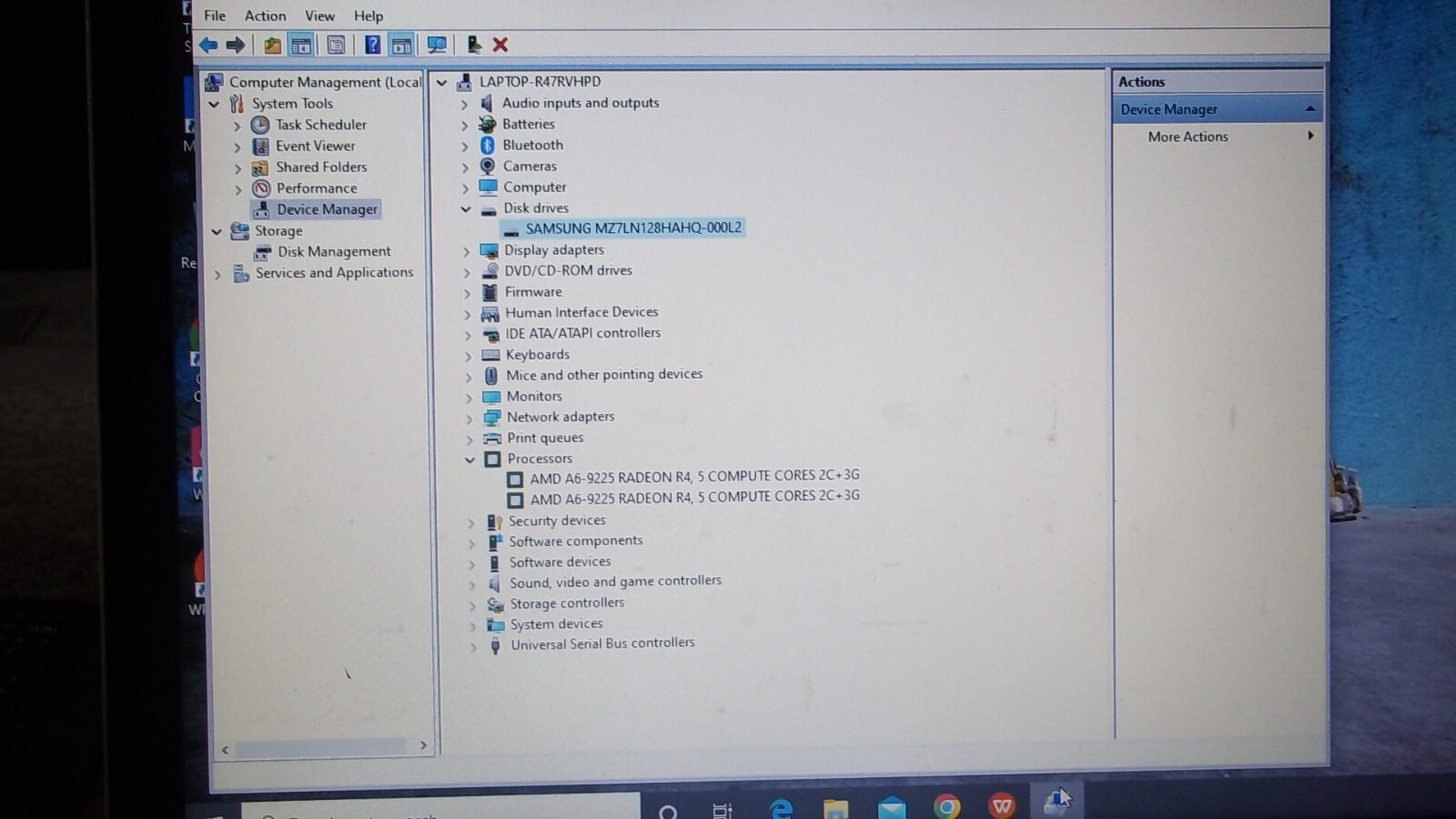Select DVD/CD-ROM drives category

(x=568, y=270)
